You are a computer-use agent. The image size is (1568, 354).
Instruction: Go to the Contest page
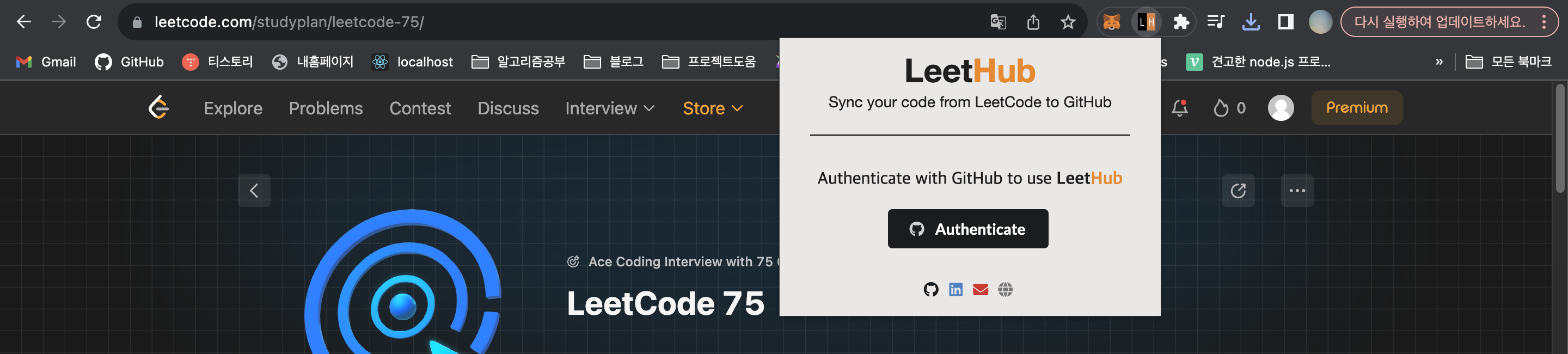click(x=420, y=108)
